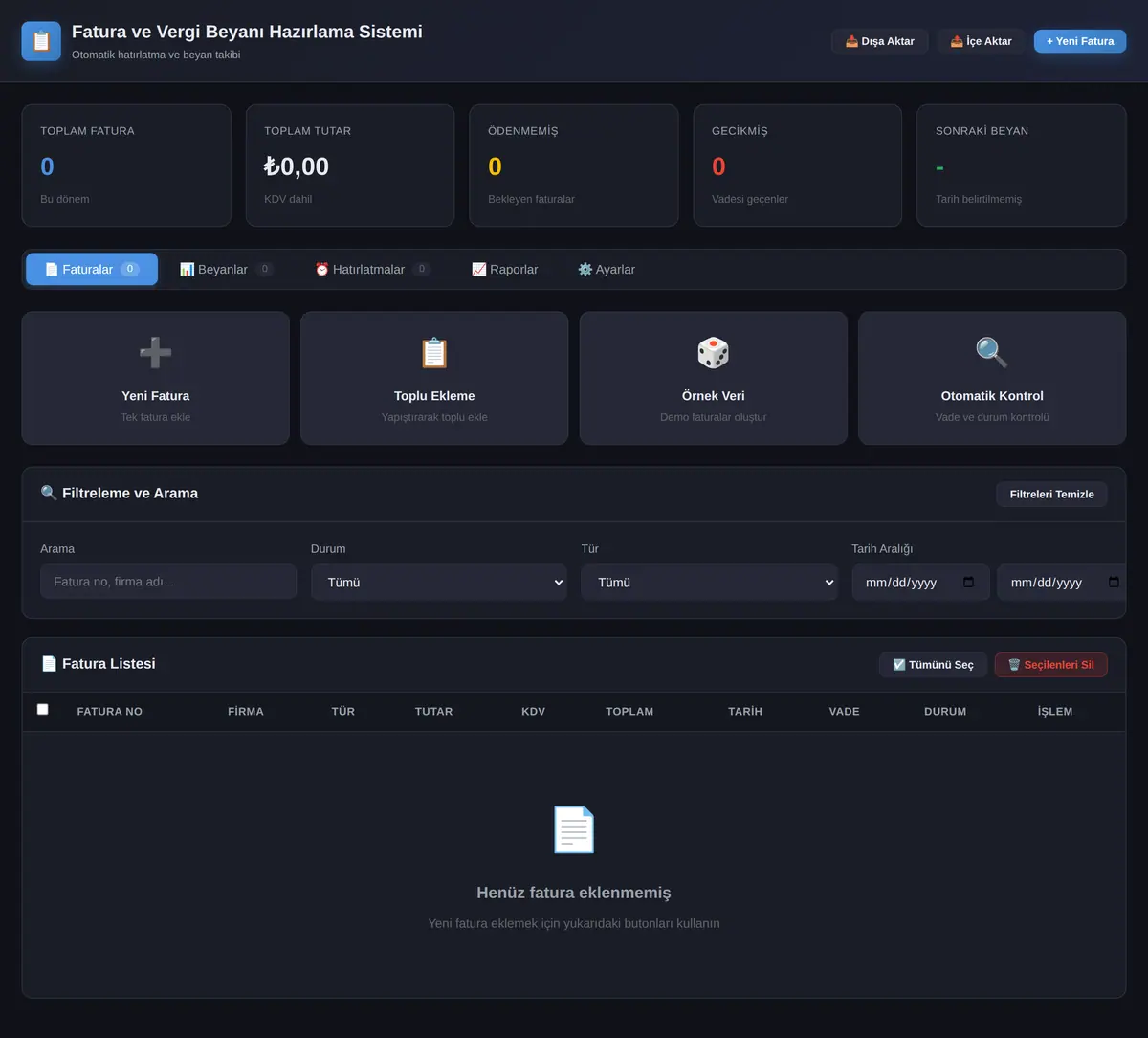
Task: Click the Tümünü Seç button
Action: pos(933,665)
